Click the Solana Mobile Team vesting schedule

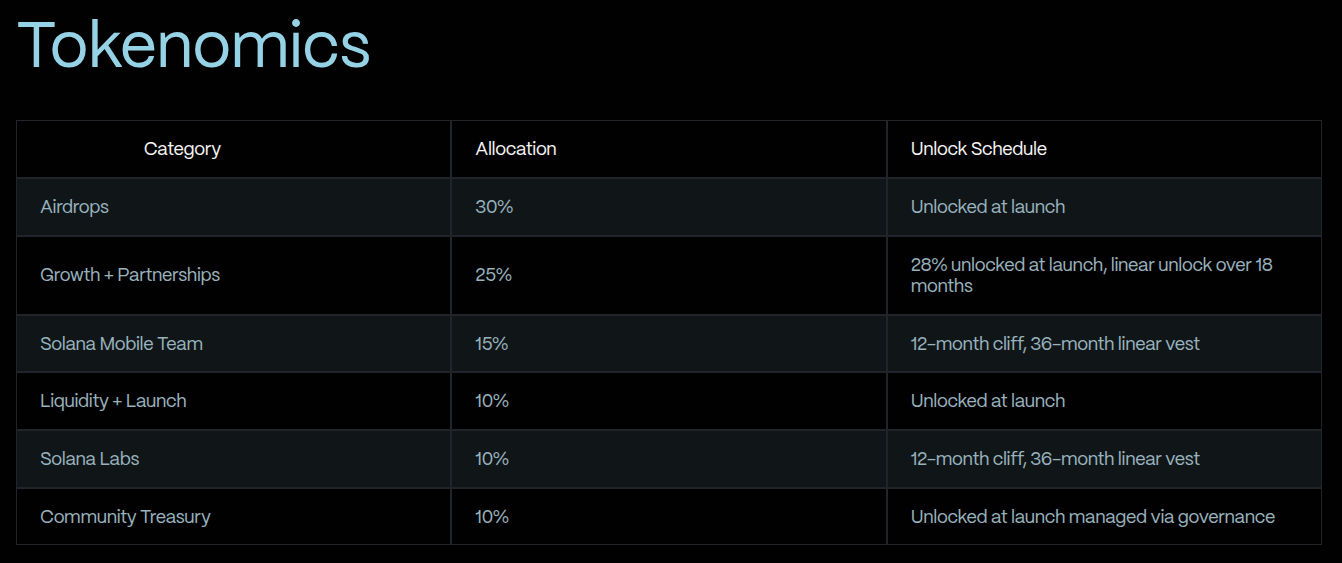[1055, 344]
